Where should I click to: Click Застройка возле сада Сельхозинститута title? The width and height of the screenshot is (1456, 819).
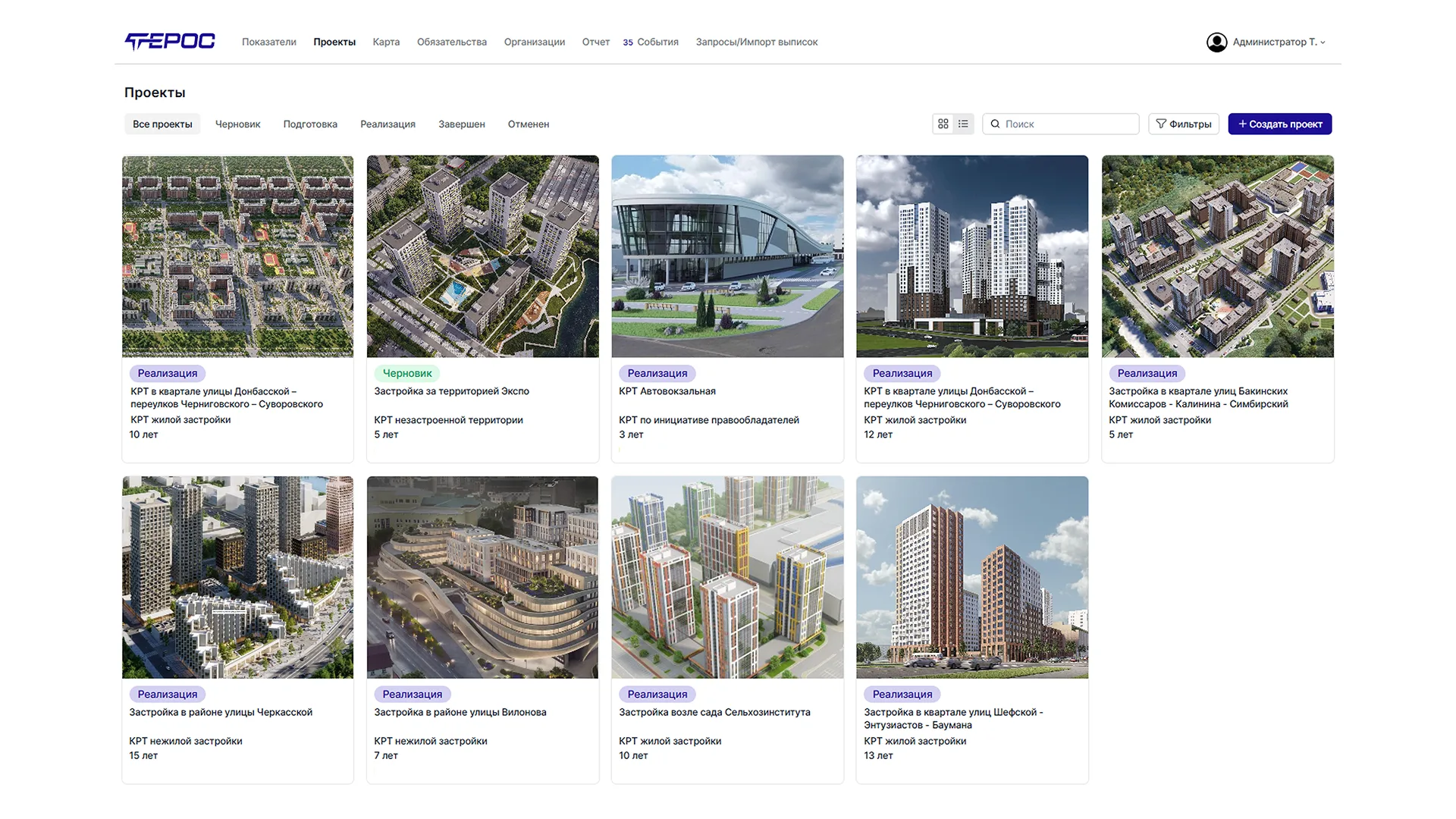pyautogui.click(x=714, y=712)
